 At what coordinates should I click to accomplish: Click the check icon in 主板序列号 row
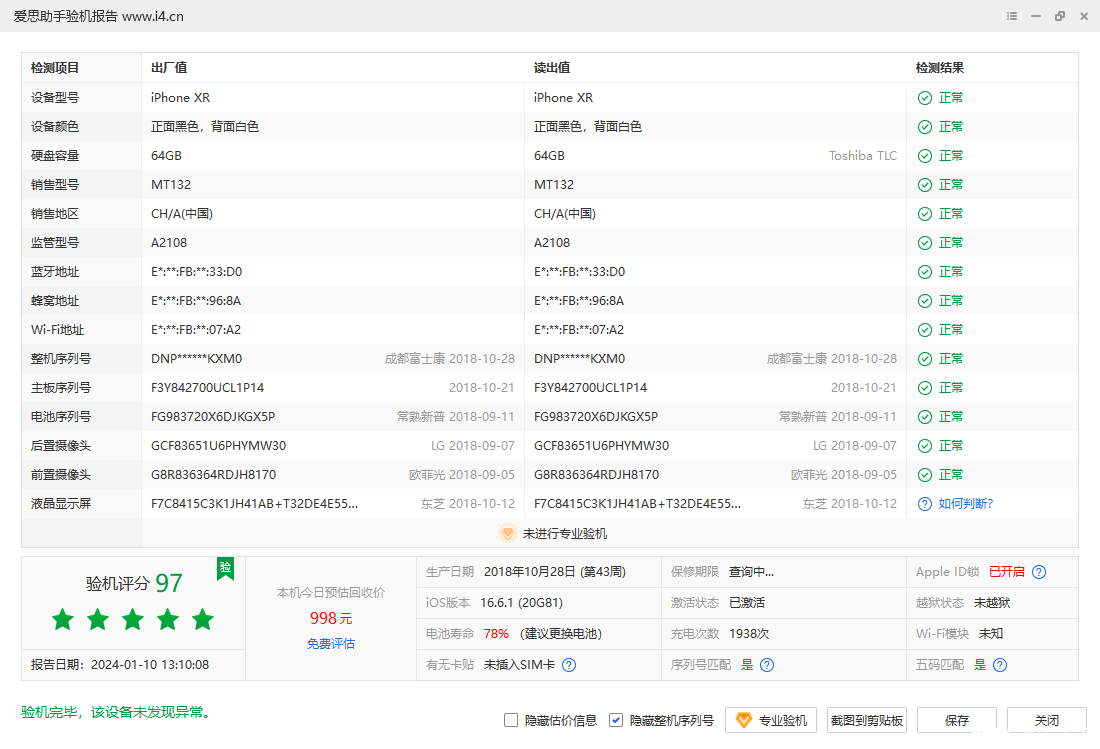[x=925, y=388]
